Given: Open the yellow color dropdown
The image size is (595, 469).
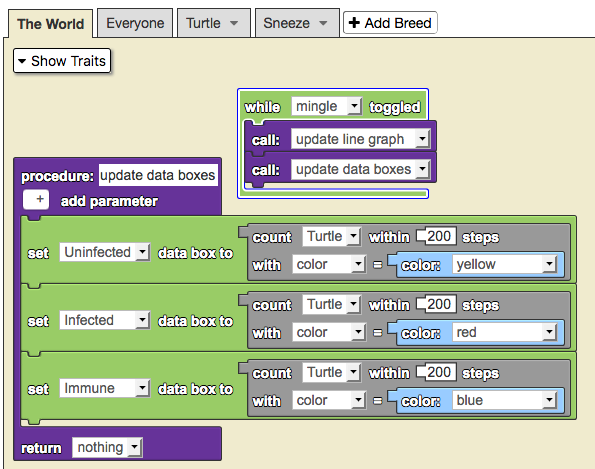Looking at the screenshot, I should pyautogui.click(x=504, y=264).
